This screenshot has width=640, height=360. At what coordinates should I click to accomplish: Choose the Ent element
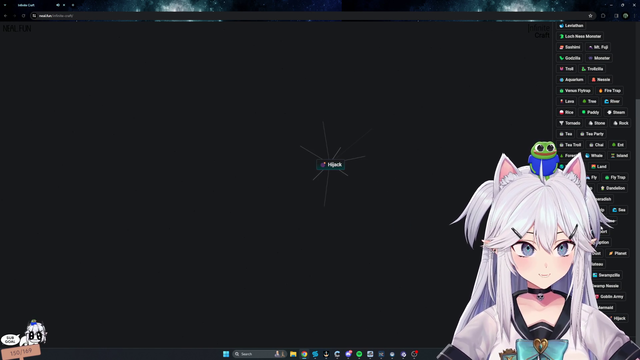click(618, 145)
